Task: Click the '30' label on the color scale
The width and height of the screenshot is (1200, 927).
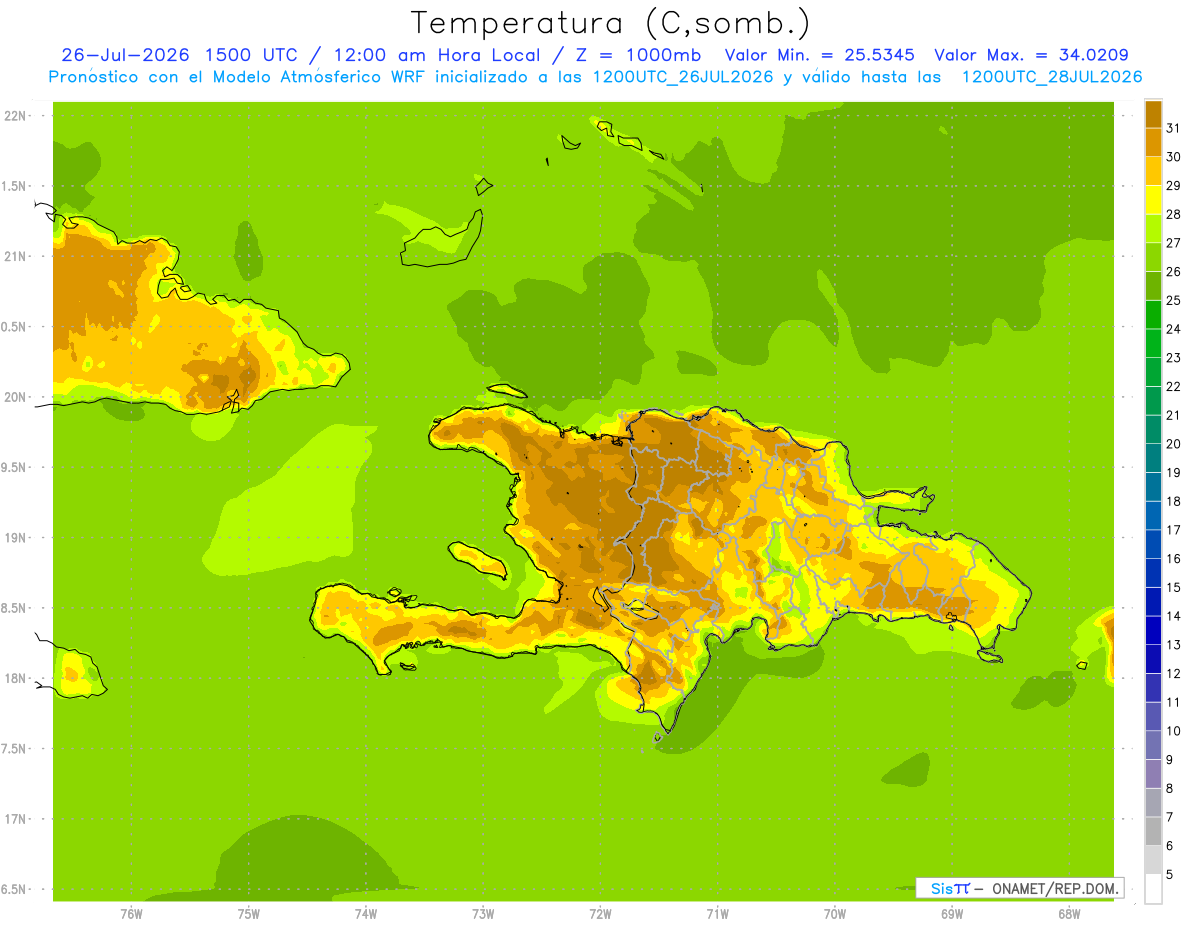Action: coord(1173,157)
